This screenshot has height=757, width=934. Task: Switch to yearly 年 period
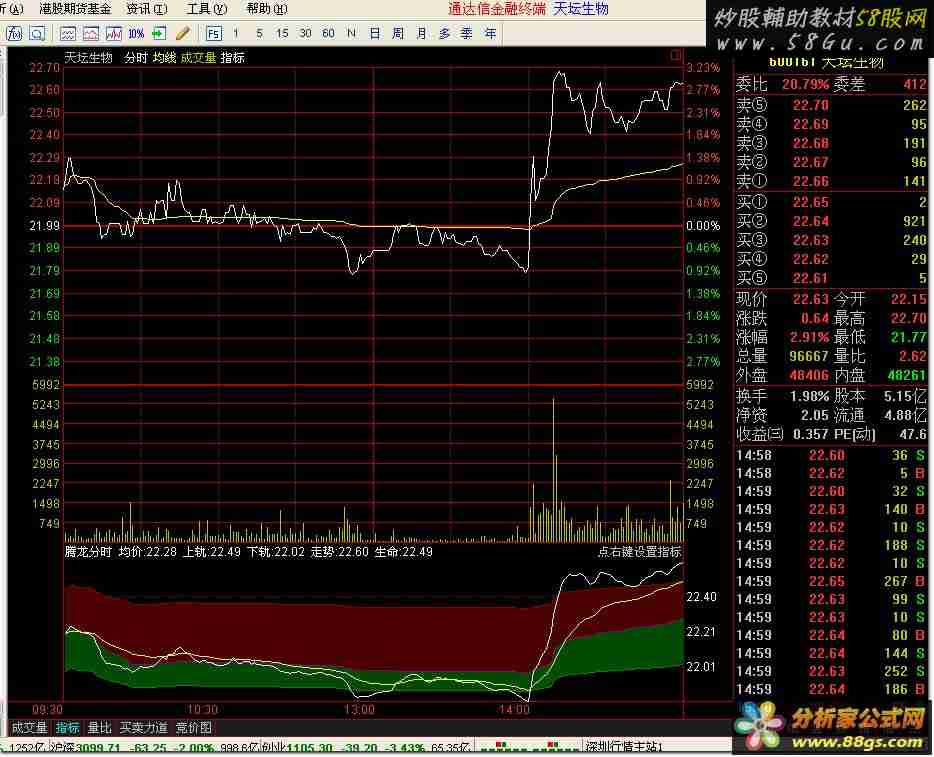pos(490,33)
